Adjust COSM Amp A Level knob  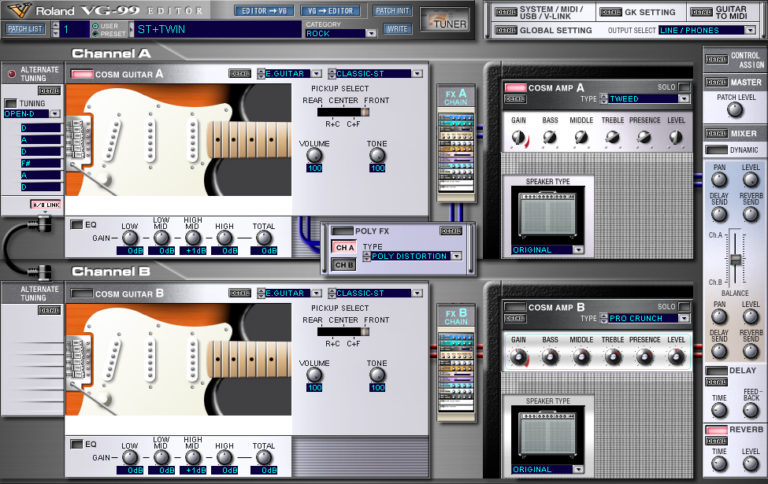tap(675, 138)
